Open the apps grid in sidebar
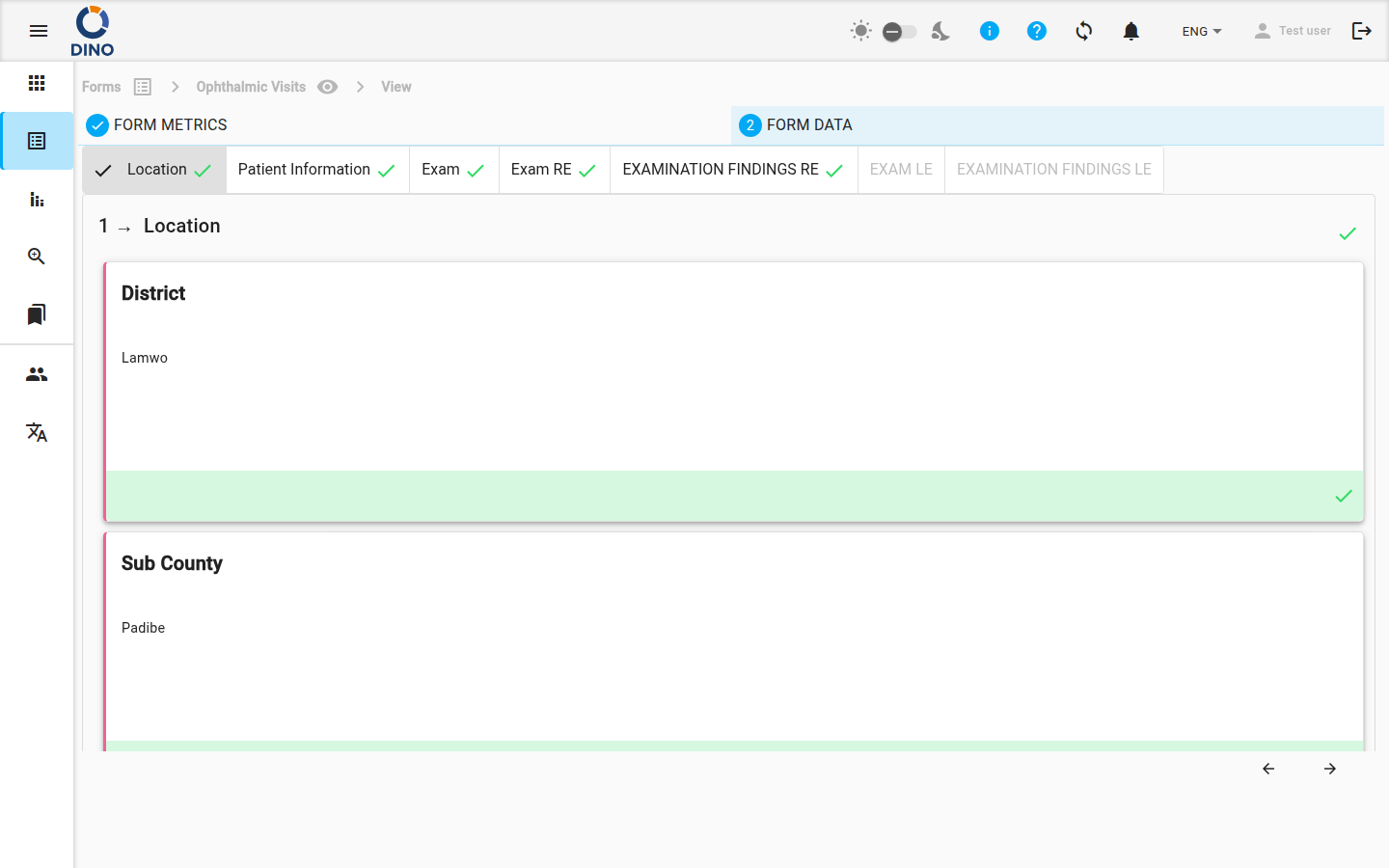1389x868 pixels. 37,83
